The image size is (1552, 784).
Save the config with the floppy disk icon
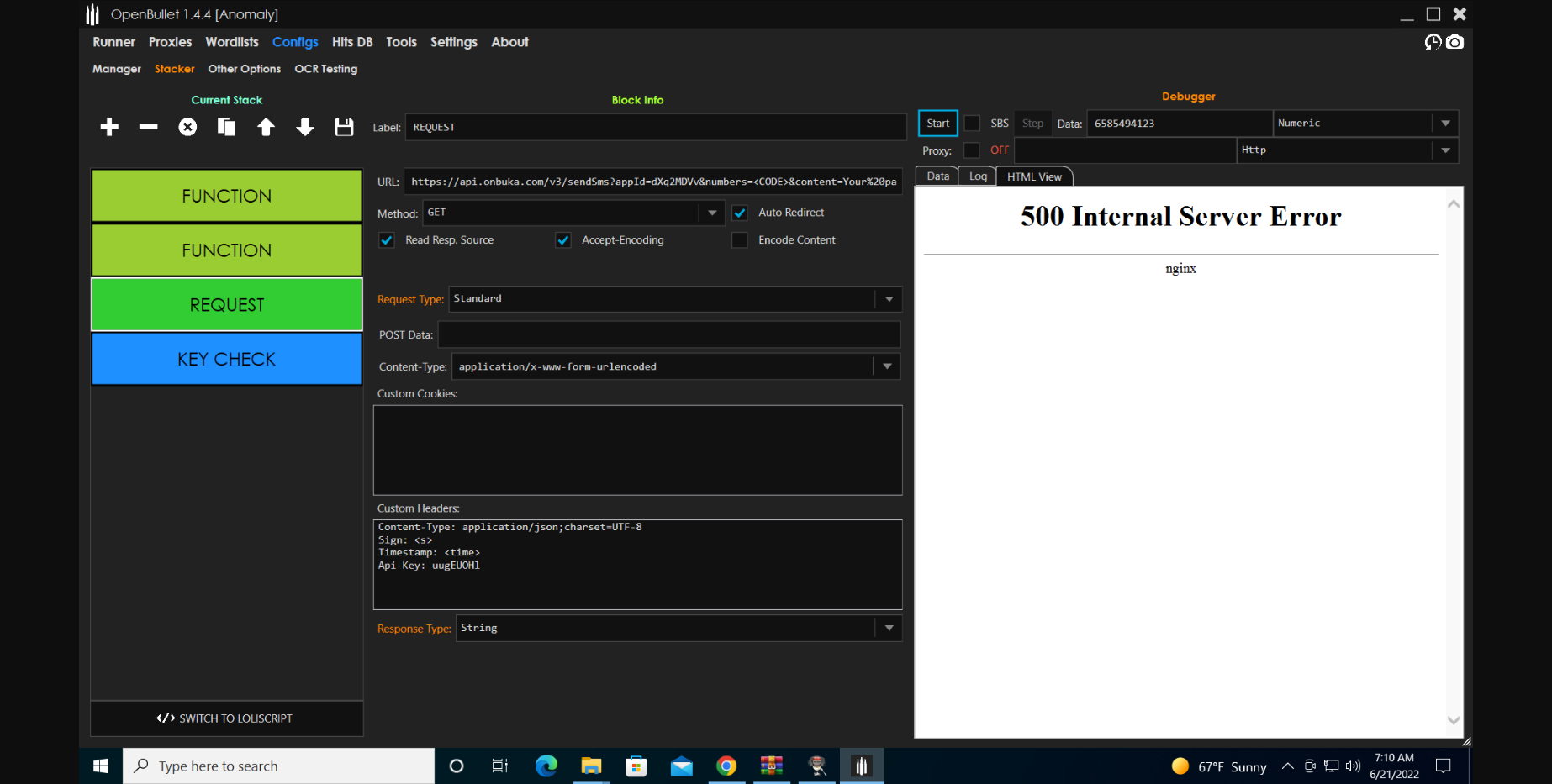pos(344,127)
